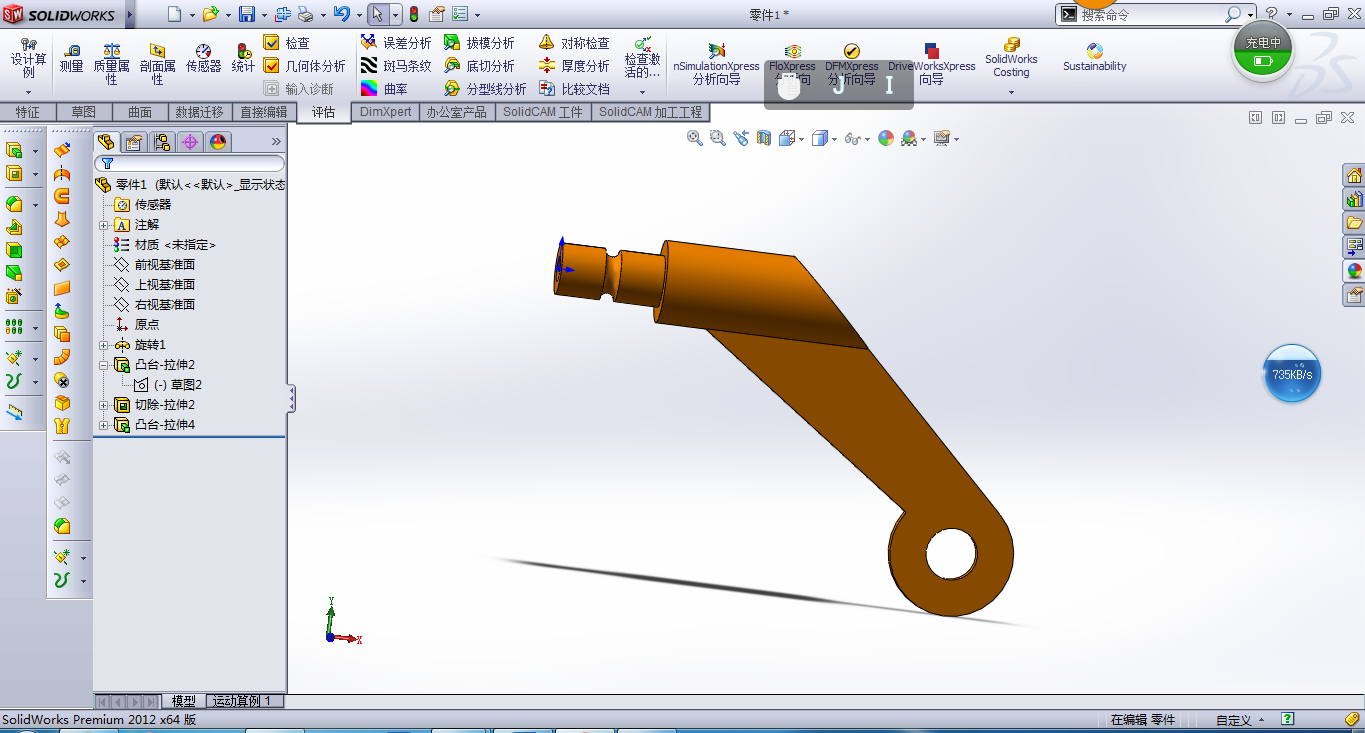
Task: Collapse the 凸台-拉伸2 feature node
Action: tap(103, 365)
